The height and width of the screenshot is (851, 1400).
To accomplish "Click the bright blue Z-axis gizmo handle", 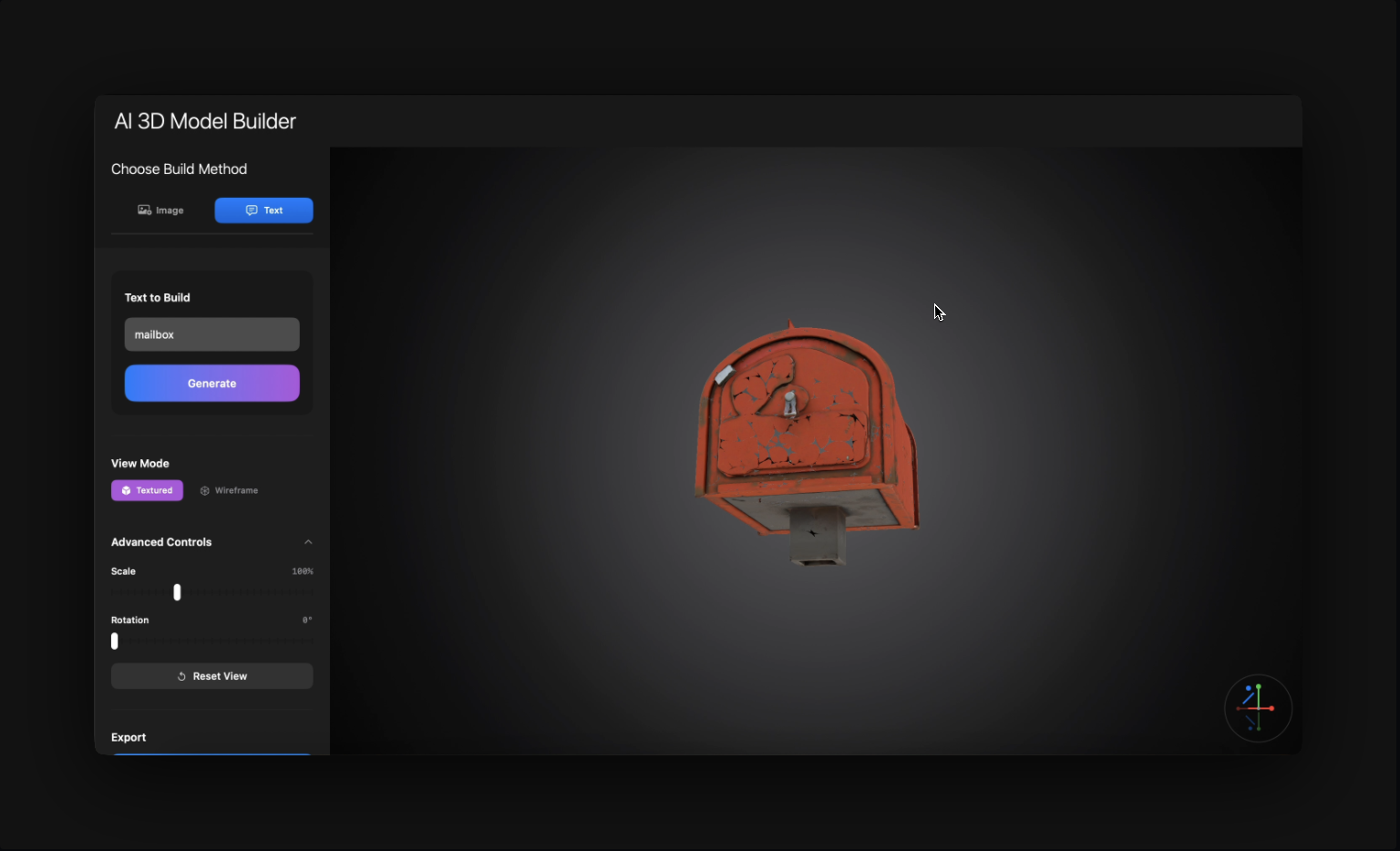I will 1251,690.
